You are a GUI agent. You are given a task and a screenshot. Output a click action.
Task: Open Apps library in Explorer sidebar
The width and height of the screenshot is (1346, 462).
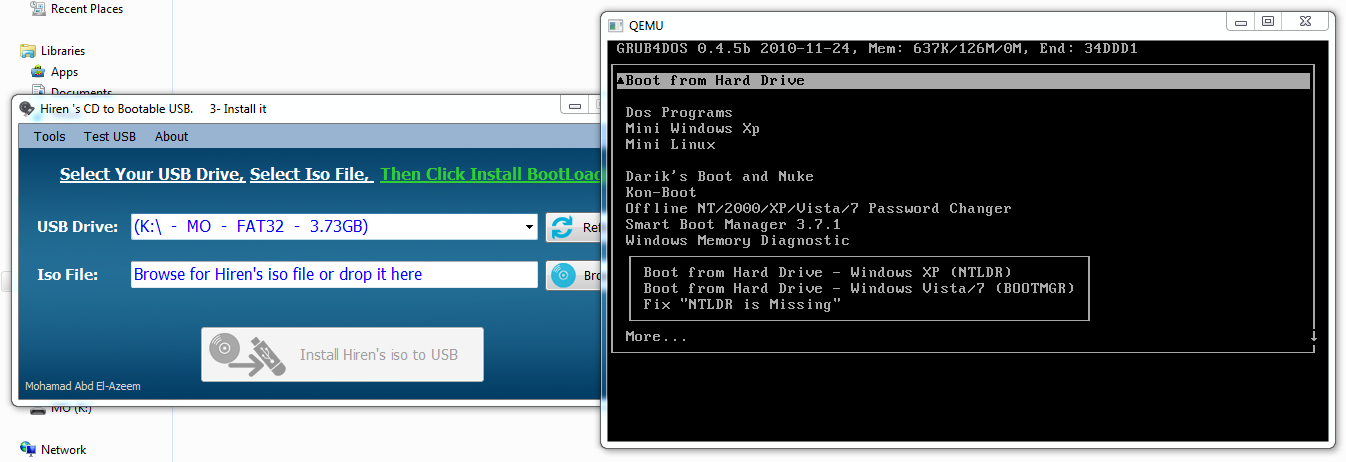(64, 72)
